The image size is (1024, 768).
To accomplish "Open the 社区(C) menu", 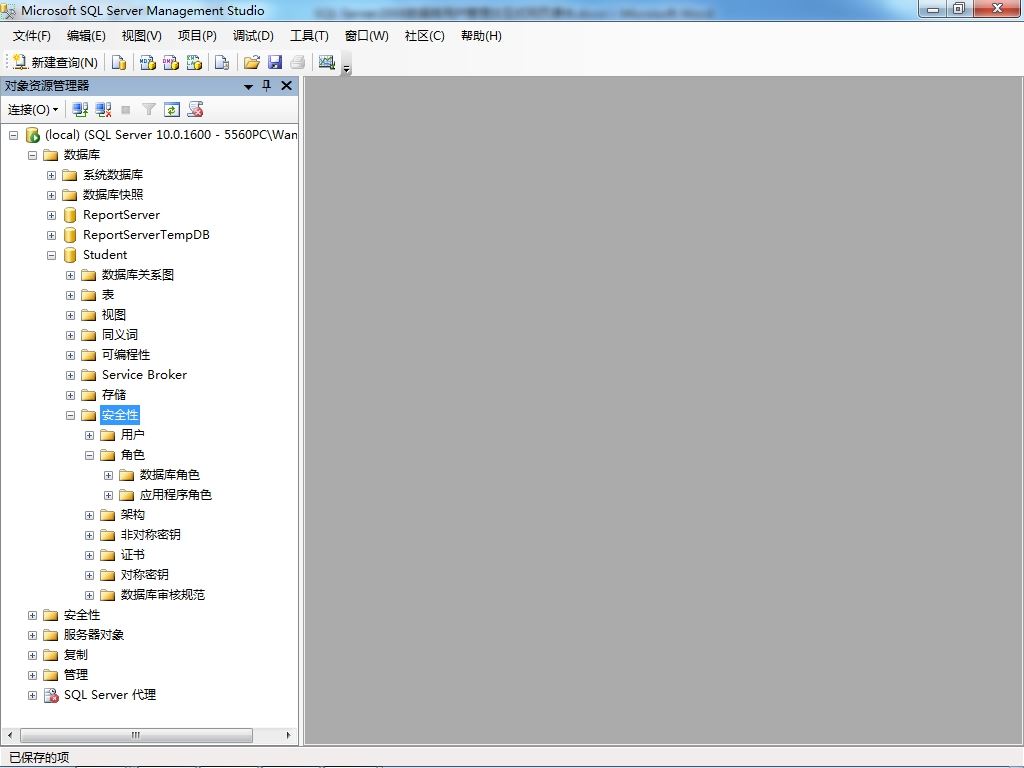I will point(424,36).
